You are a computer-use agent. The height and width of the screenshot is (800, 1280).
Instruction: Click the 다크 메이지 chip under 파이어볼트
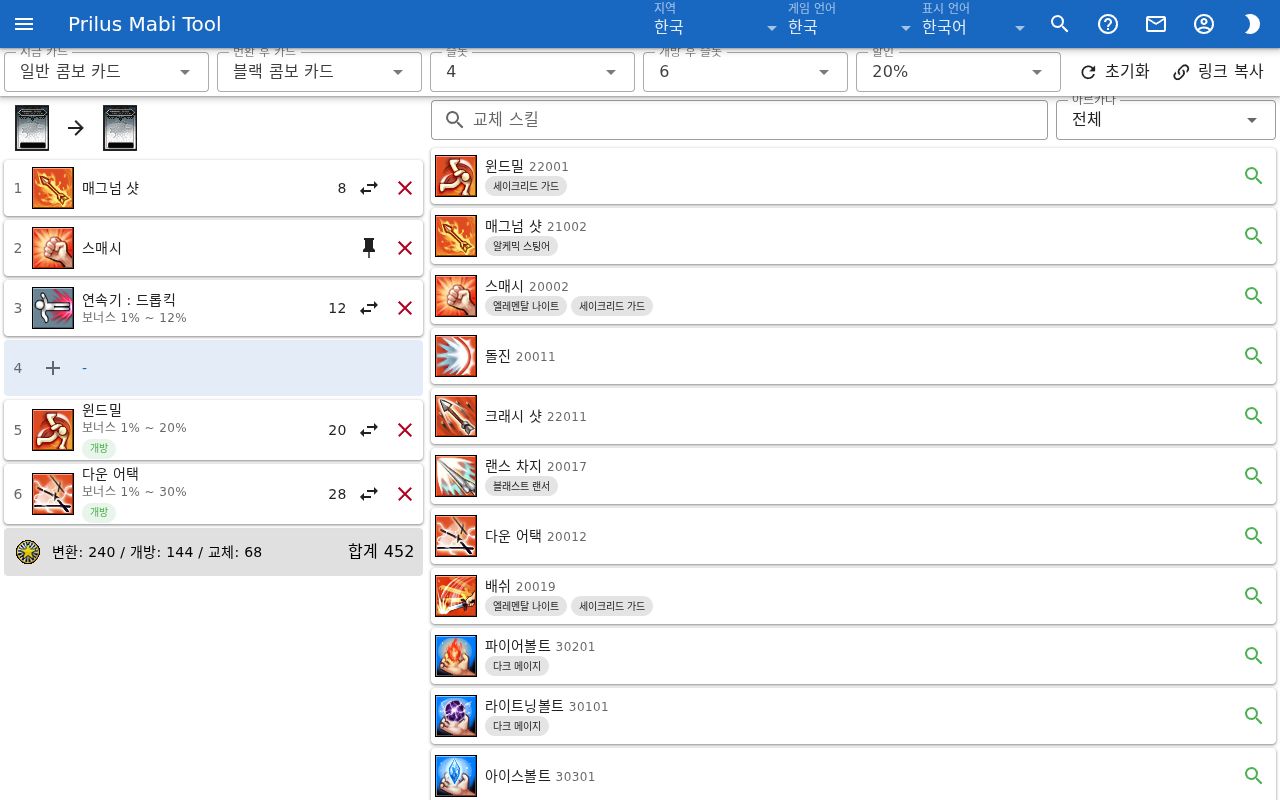tap(517, 666)
